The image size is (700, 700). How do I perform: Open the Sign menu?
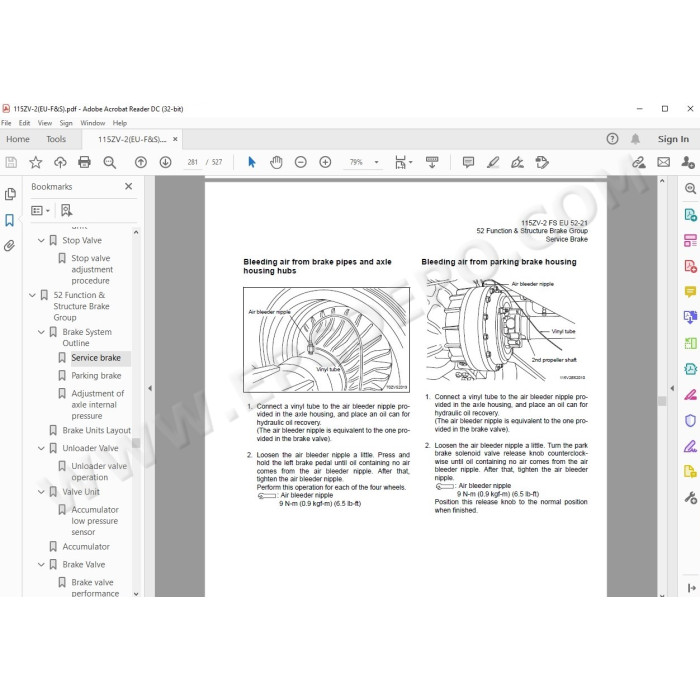coord(66,123)
